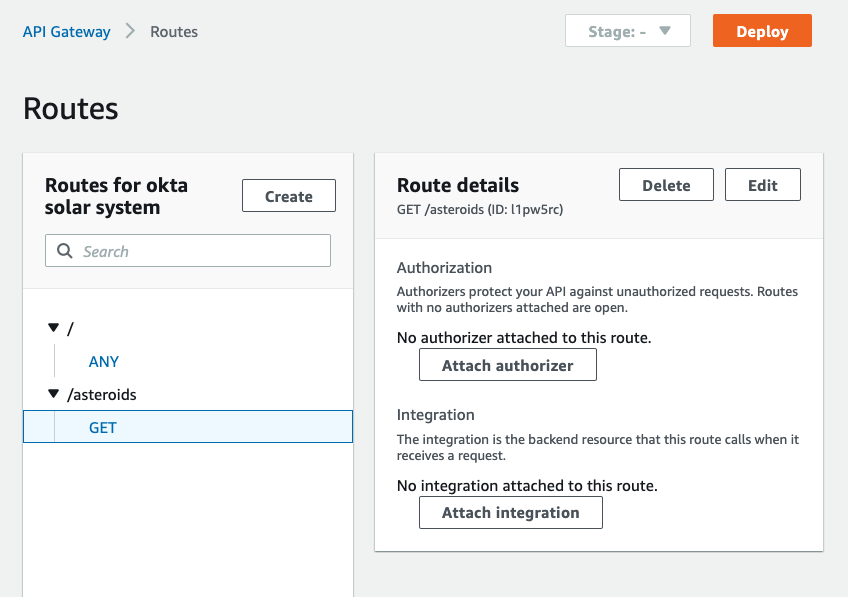Select the ANY method route

click(x=104, y=361)
